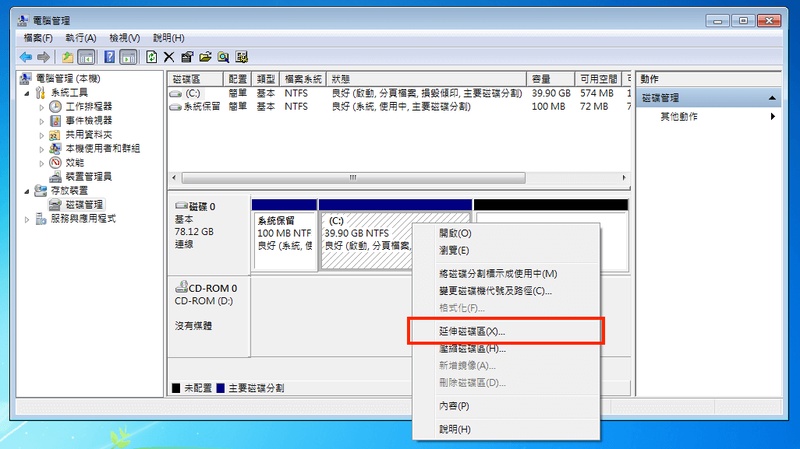The image size is (800, 449).
Task: Expand 其他動作 submenu arrow in Actions pane
Action: 772,116
